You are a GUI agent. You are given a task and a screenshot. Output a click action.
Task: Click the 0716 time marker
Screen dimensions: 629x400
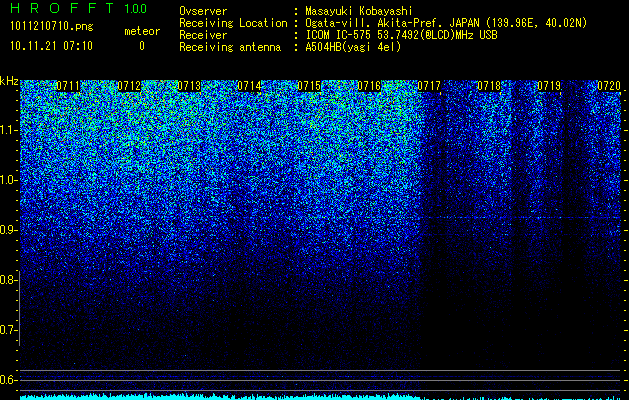pos(369,86)
